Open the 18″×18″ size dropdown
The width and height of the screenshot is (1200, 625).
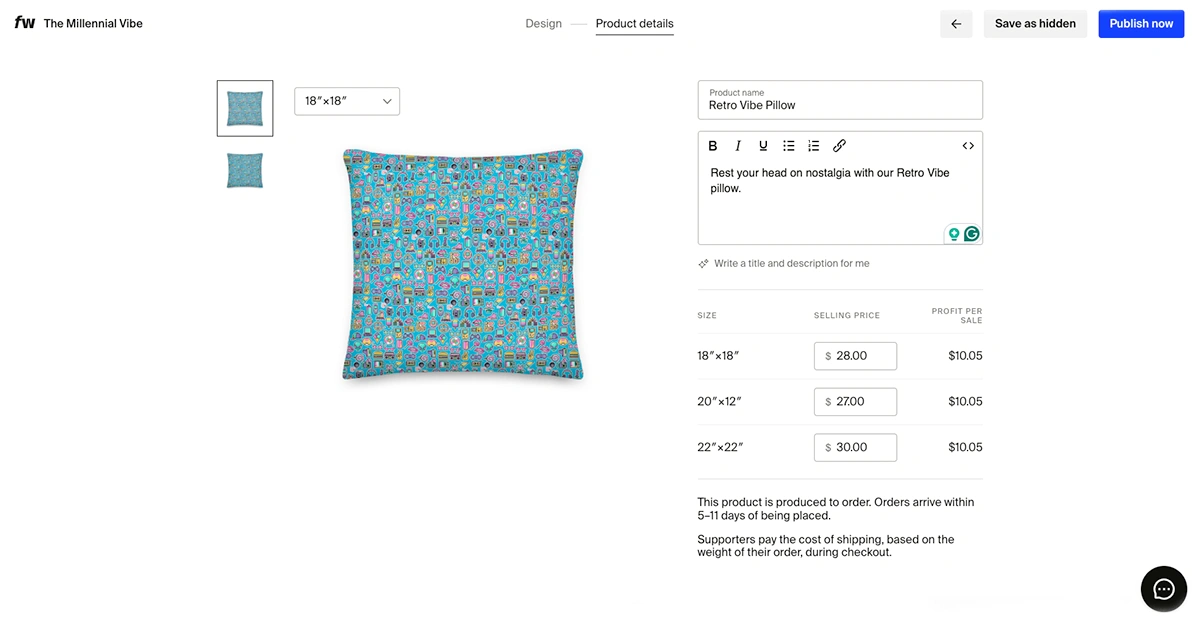coord(347,101)
